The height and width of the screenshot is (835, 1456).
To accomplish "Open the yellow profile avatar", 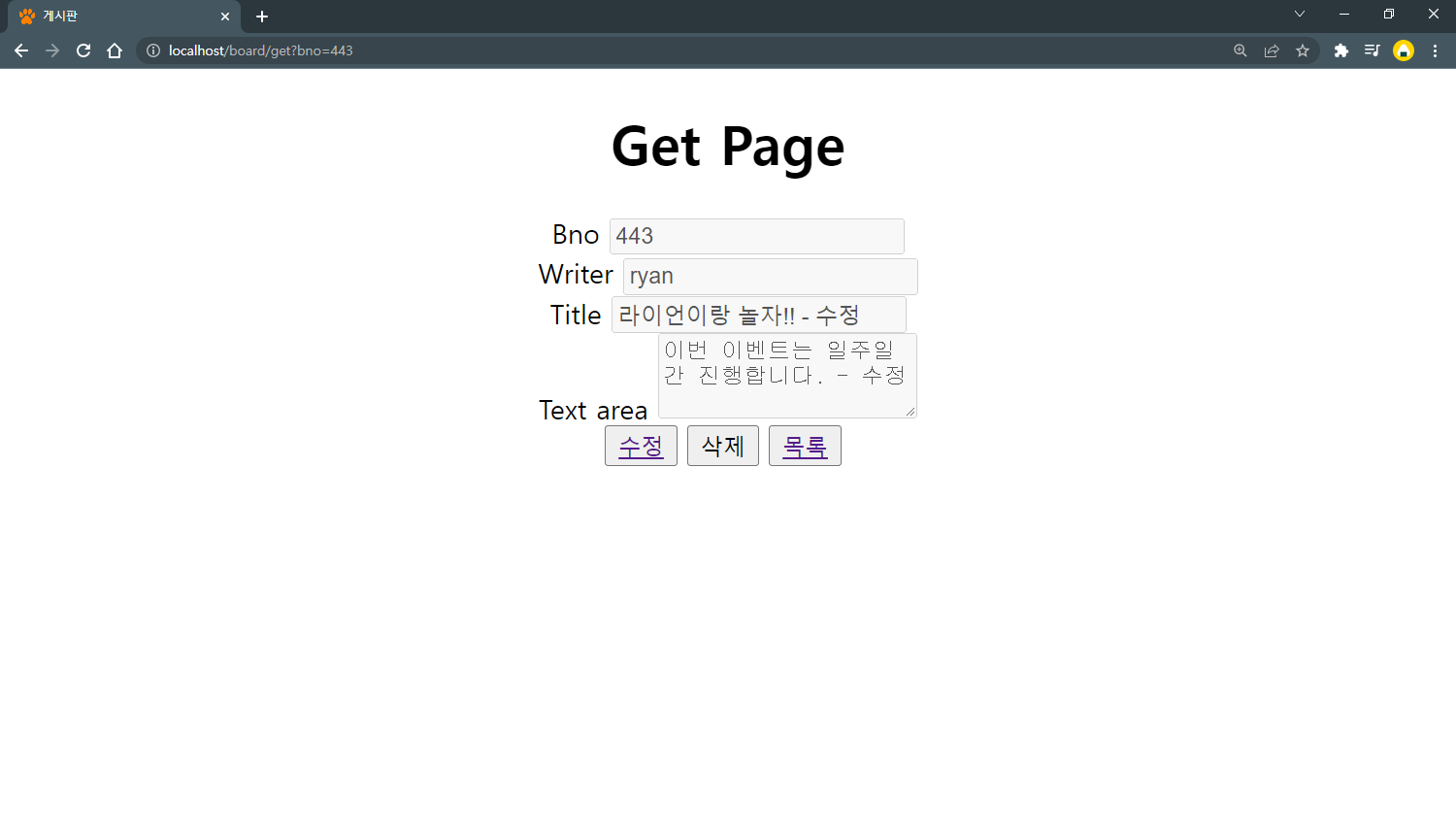I will [x=1404, y=50].
